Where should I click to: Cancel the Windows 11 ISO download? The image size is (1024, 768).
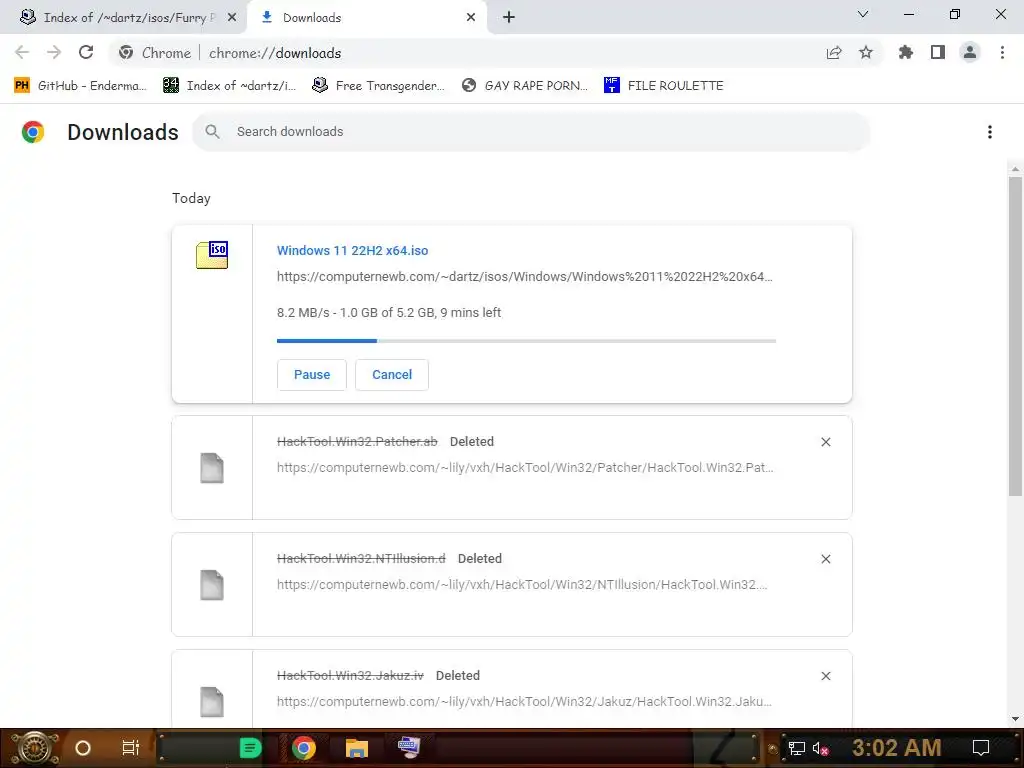click(x=392, y=375)
